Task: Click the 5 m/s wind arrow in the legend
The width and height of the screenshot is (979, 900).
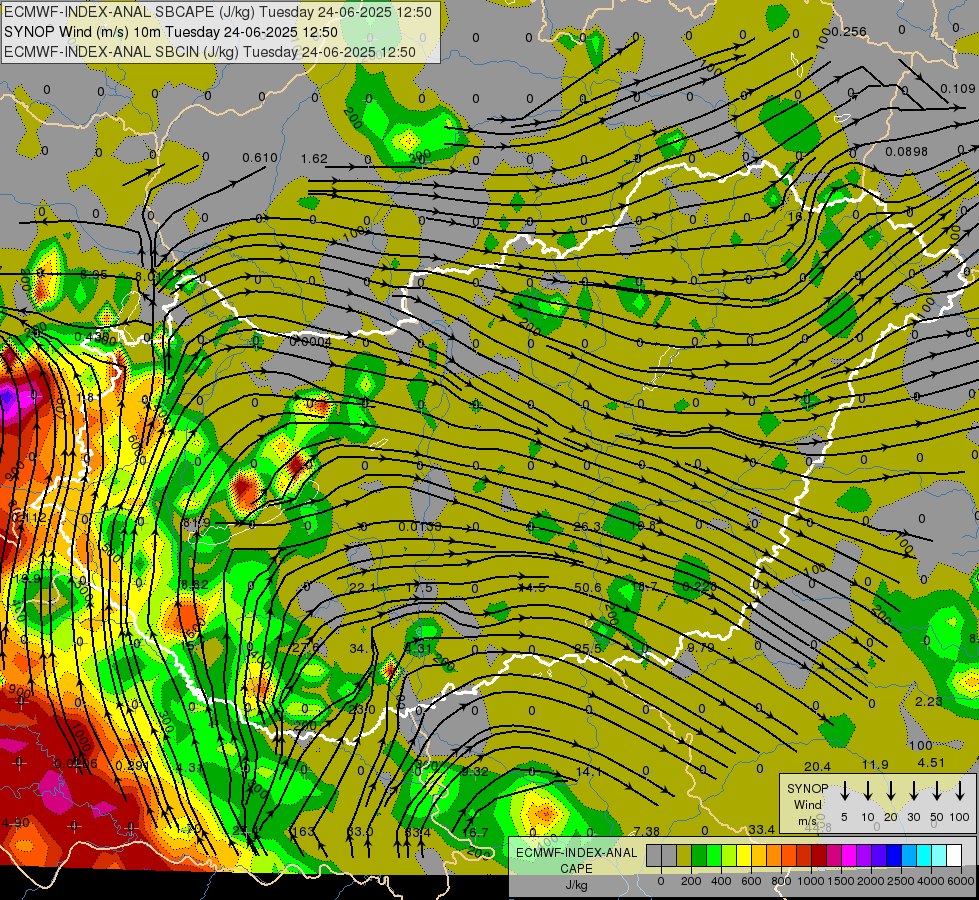Action: 844,790
